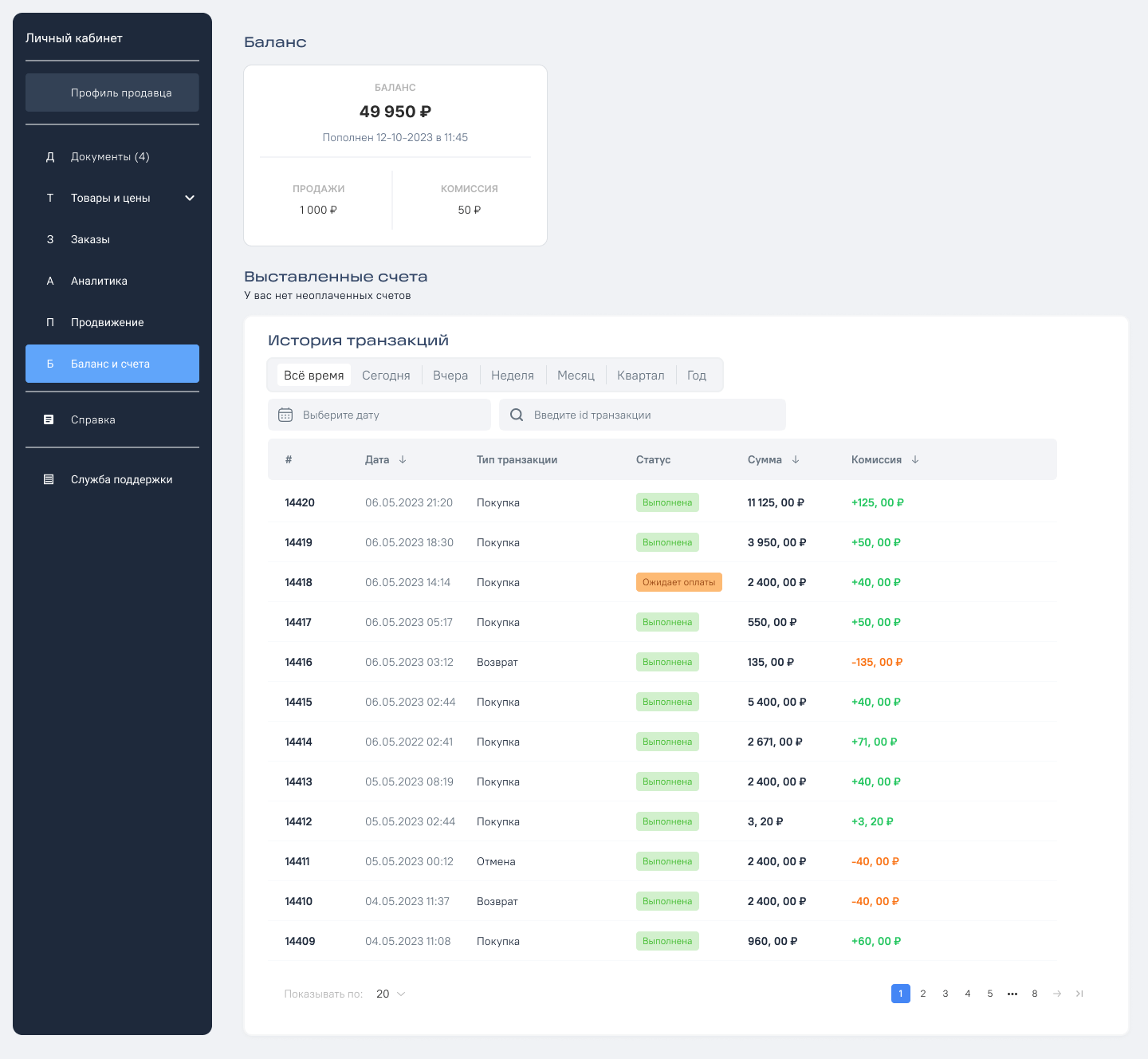Click the Служба поддержки list icon
Screen dimensions: 1148x1059
click(49, 479)
